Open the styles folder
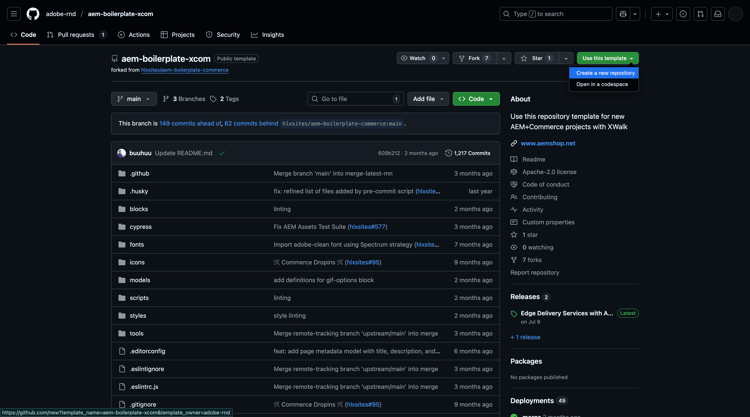Viewport: 750px width, 417px height. coord(138,316)
